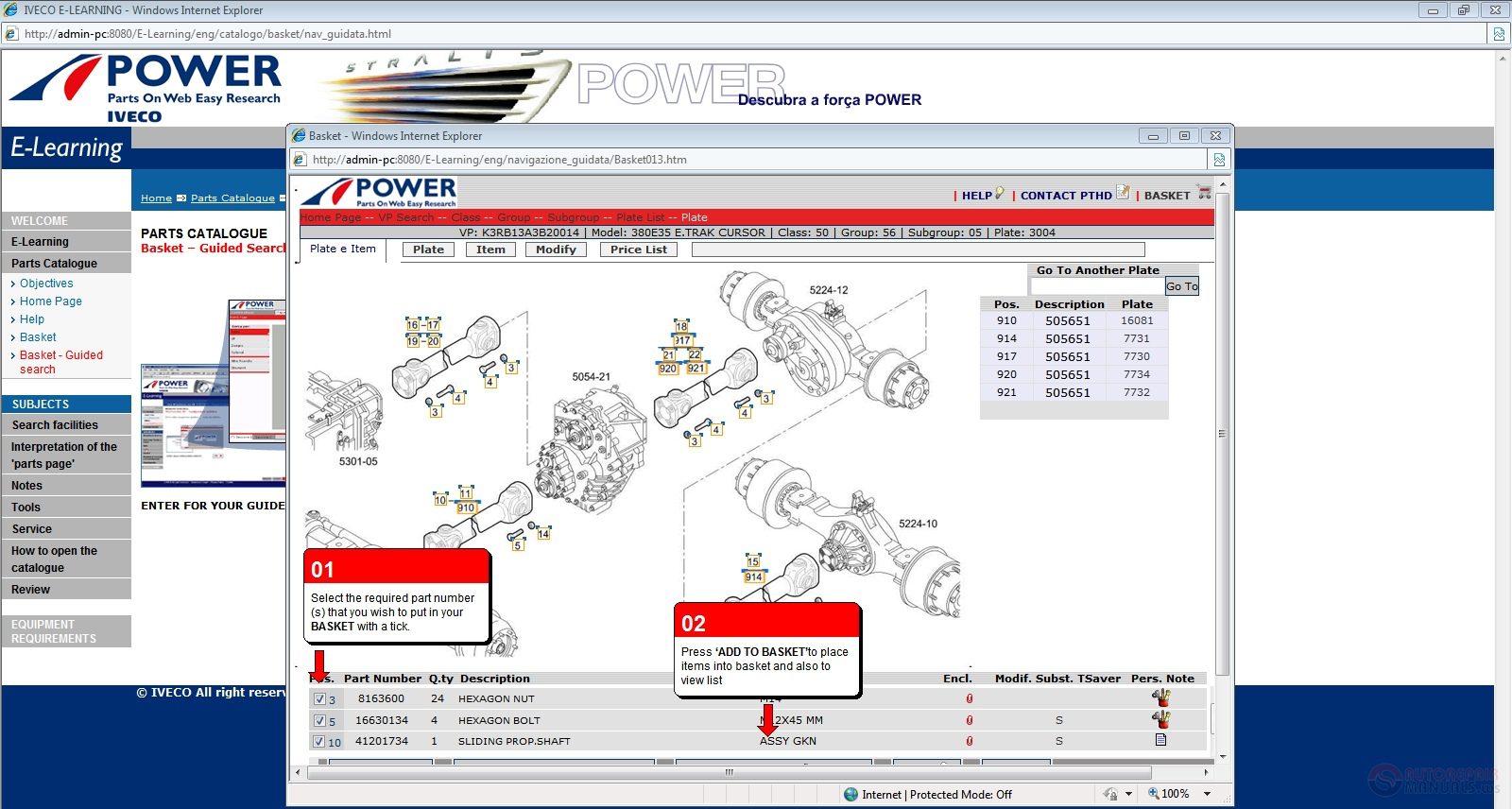Click the encl. icon on SLIDING PROP.SHAFT row
Screen dimensions: 1512x809
(x=970, y=741)
